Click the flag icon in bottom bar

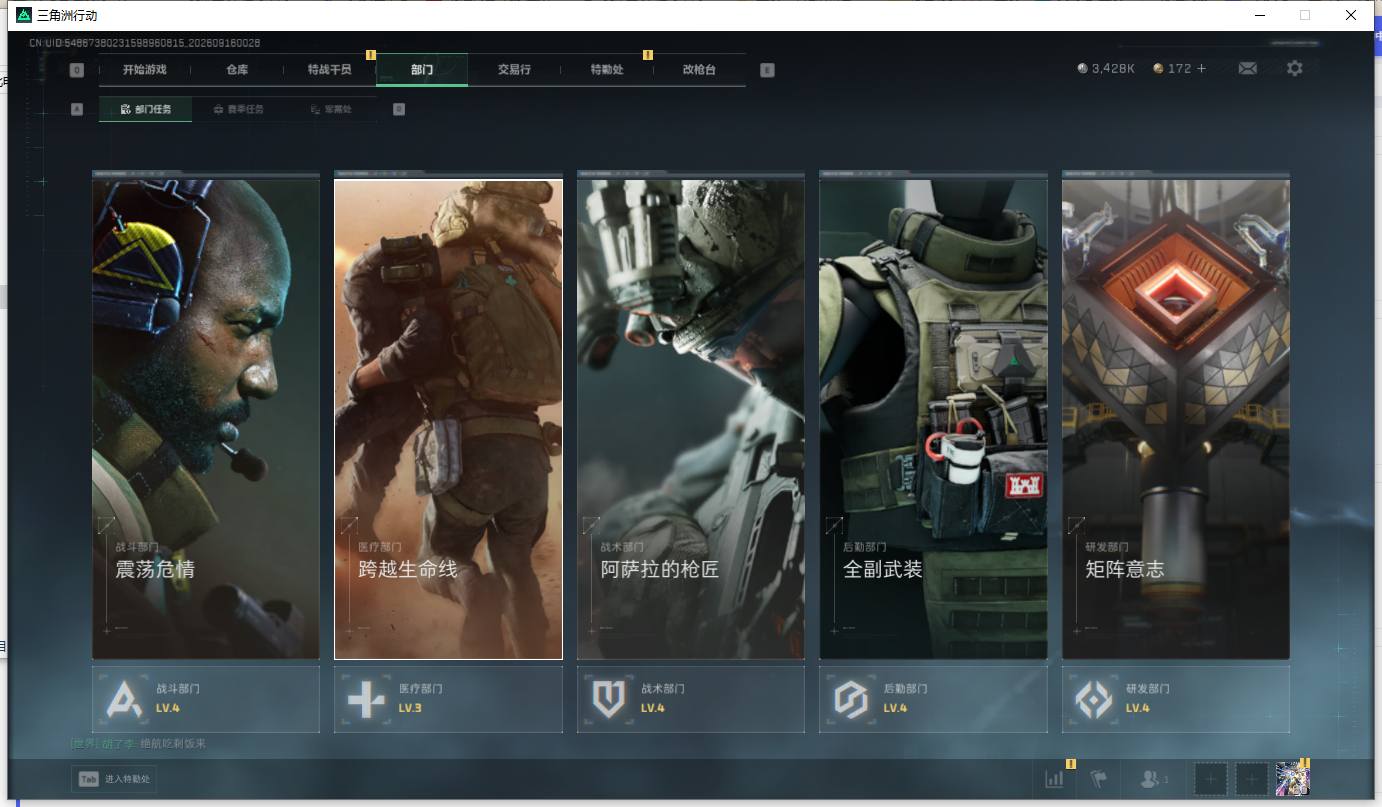click(1099, 779)
